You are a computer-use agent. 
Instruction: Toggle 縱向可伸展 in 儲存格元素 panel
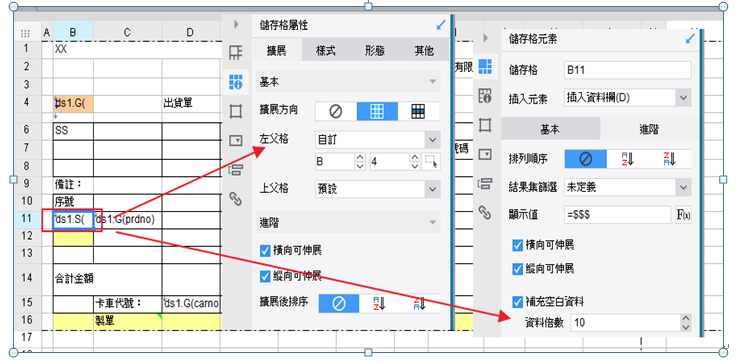pyautogui.click(x=517, y=269)
